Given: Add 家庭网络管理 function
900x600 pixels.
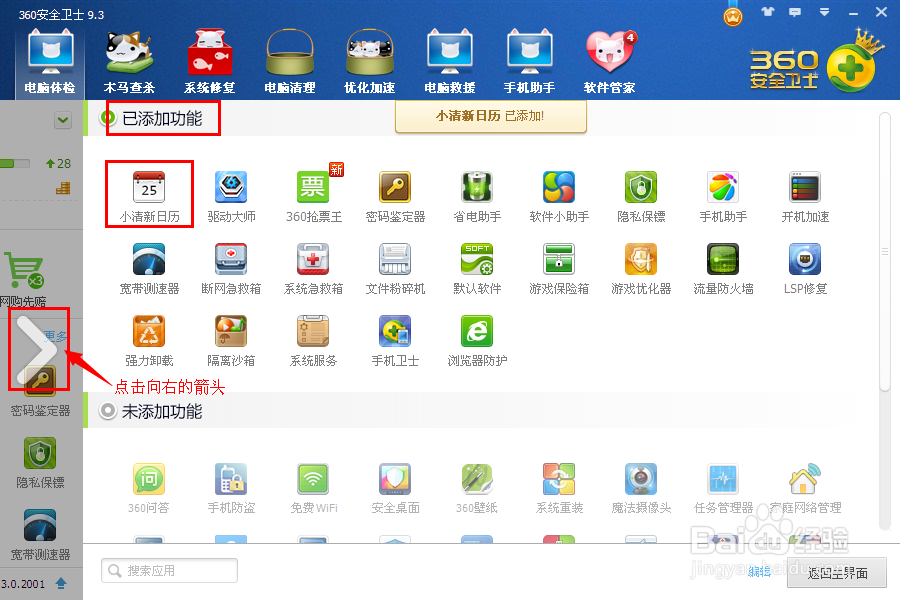Looking at the screenshot, I should pos(805,488).
